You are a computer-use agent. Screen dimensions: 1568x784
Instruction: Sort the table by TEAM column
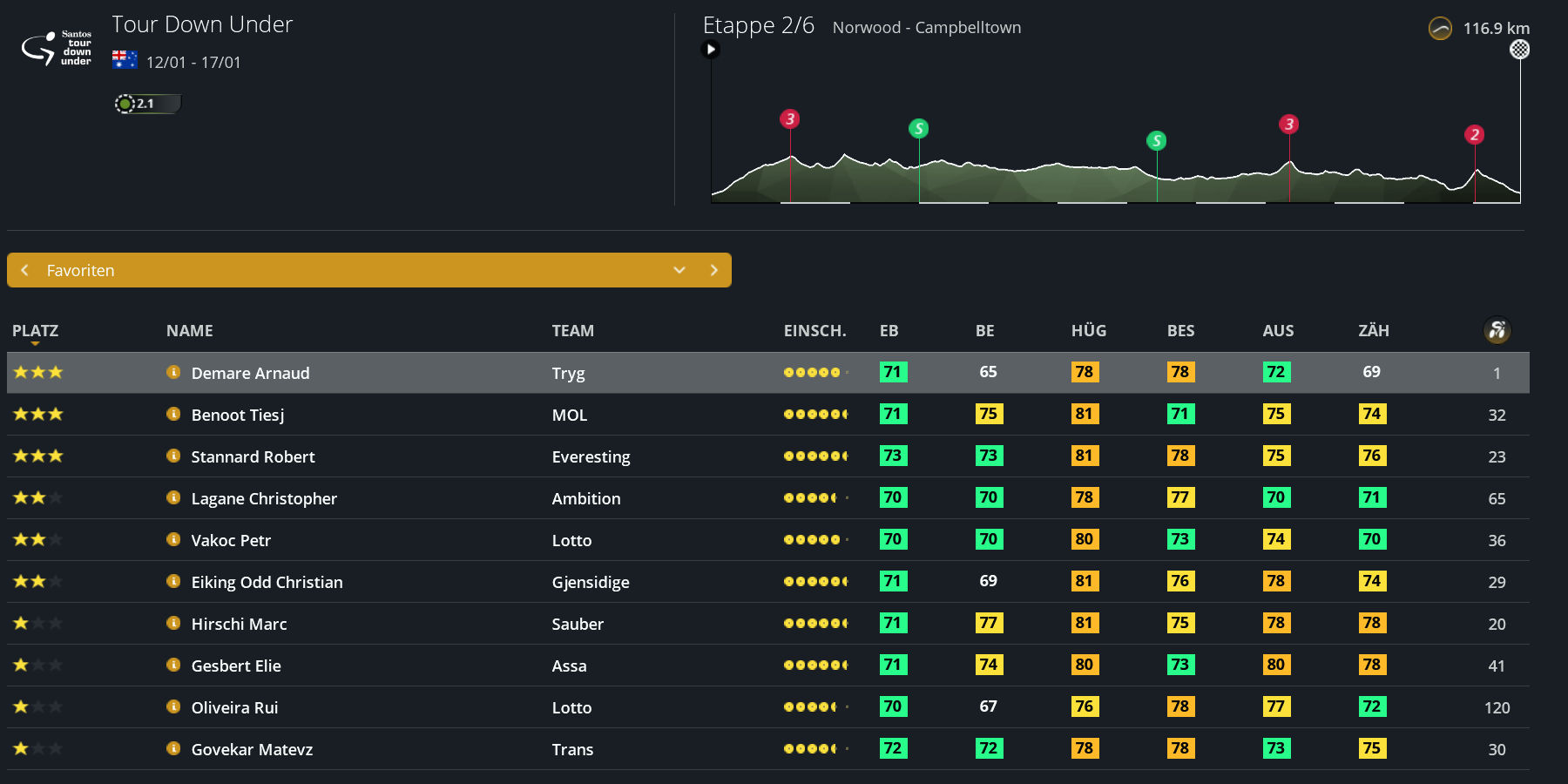[x=572, y=331]
